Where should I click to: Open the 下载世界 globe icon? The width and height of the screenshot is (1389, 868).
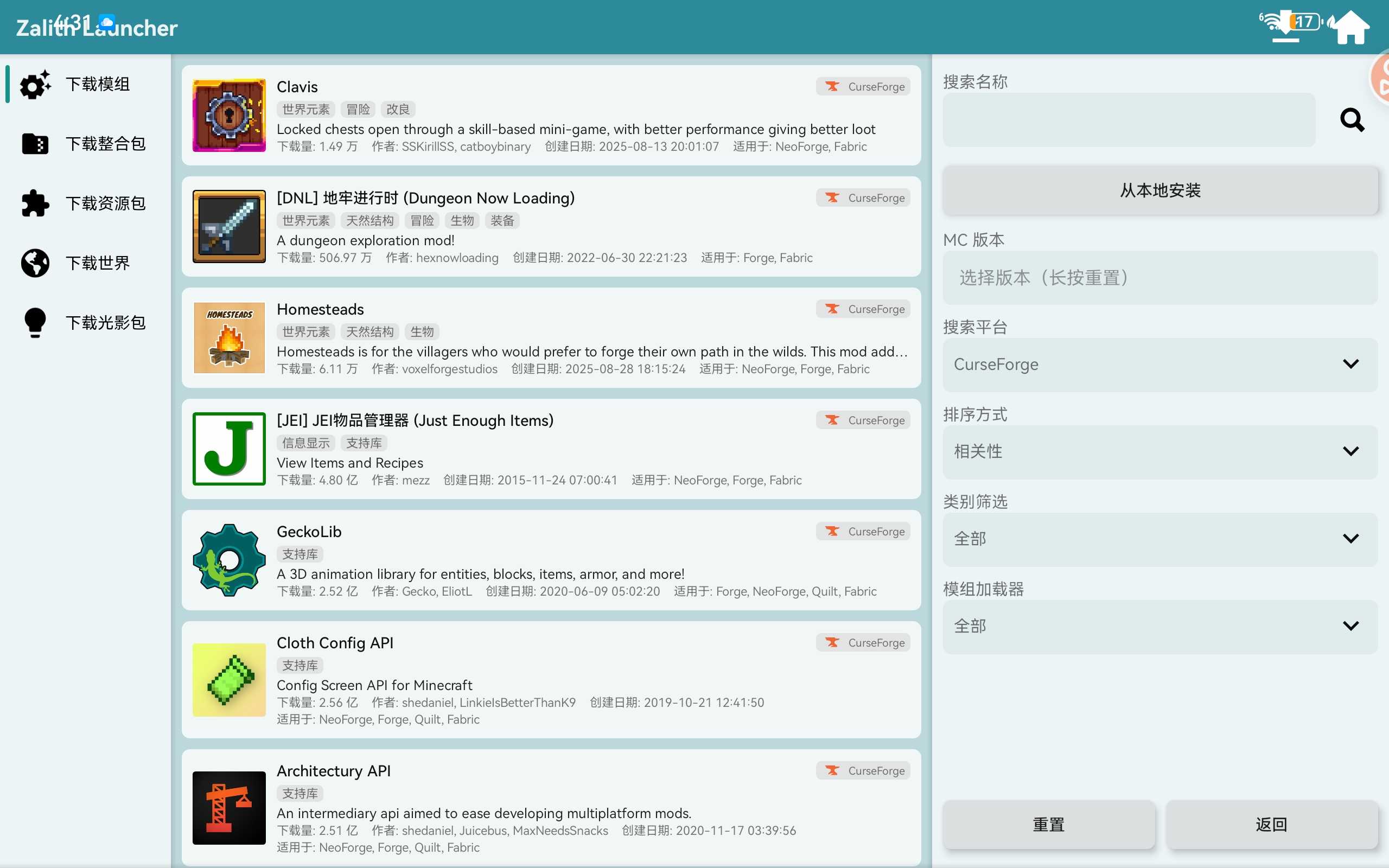(35, 263)
